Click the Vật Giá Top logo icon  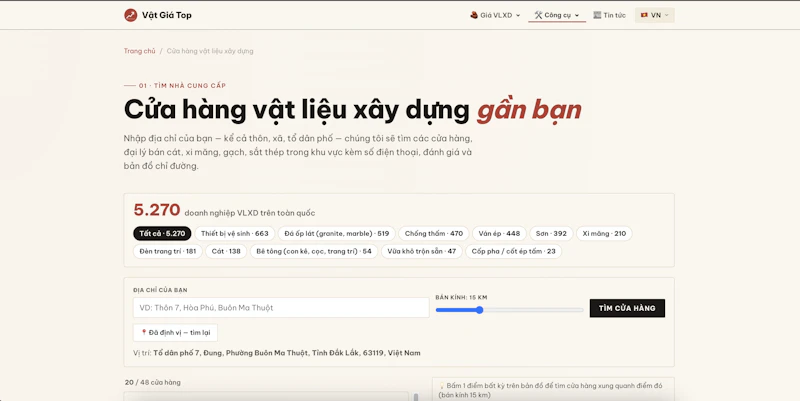coord(131,15)
